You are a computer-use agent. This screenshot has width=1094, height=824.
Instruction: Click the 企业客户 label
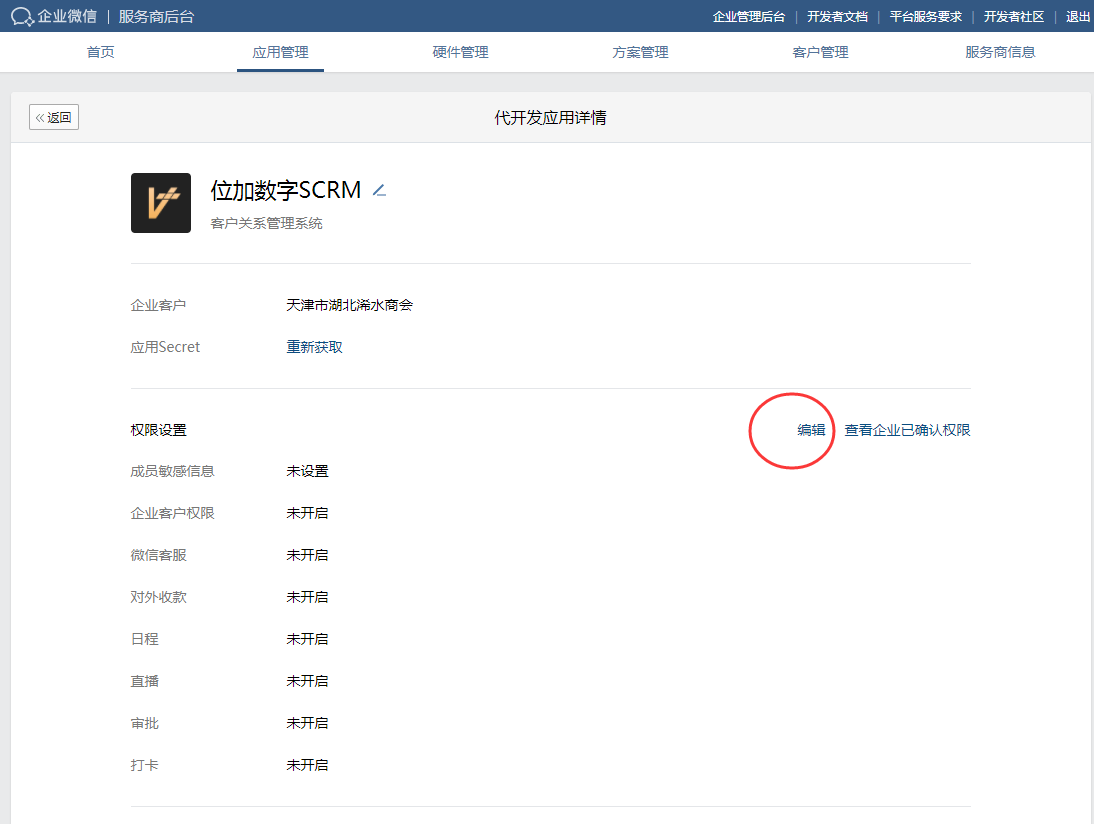(x=158, y=305)
